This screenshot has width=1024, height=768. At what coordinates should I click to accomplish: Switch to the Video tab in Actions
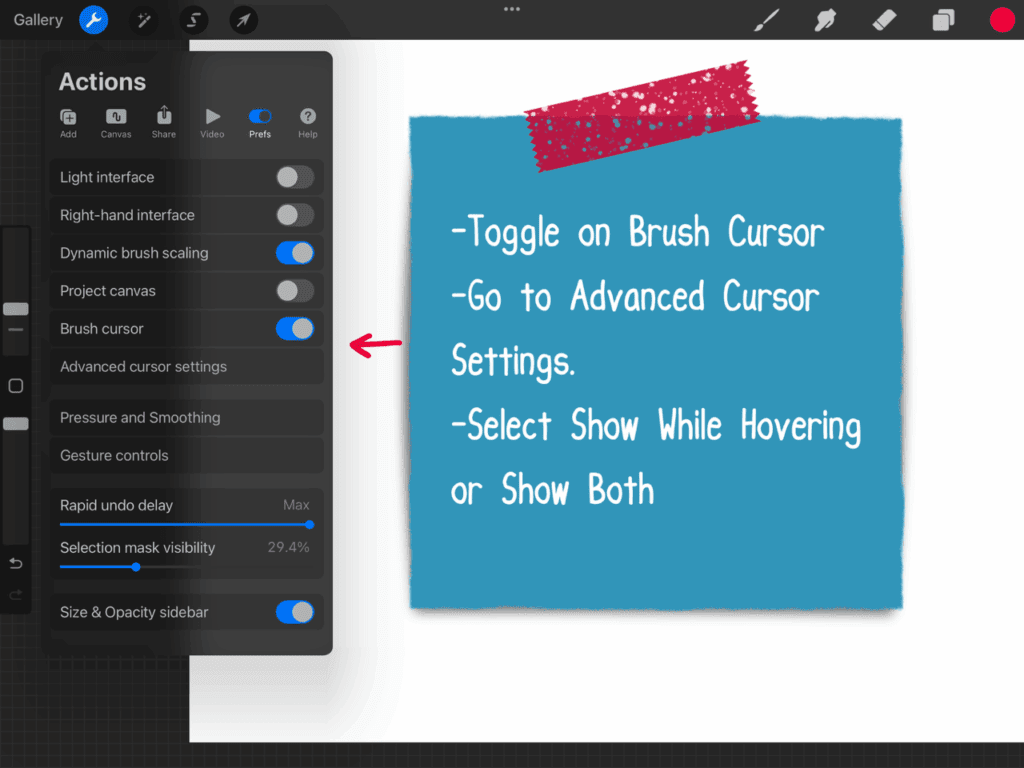[212, 123]
